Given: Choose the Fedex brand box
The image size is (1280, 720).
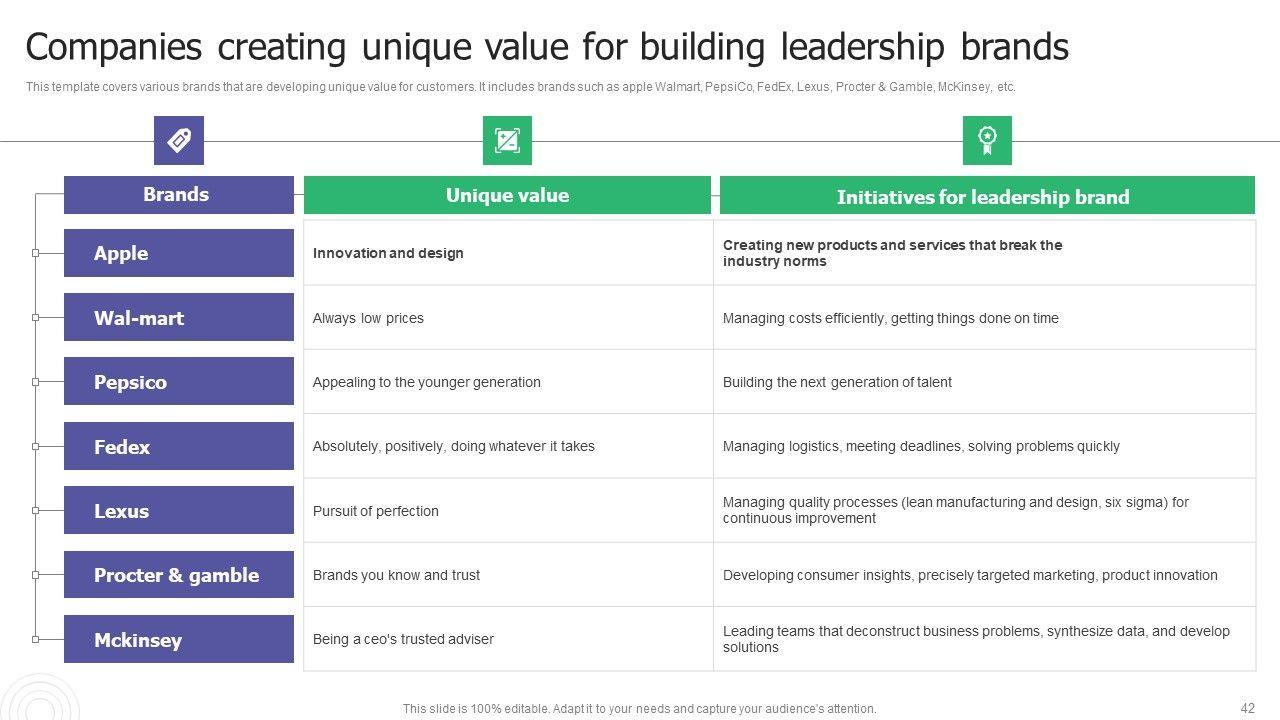Looking at the screenshot, I should 178,446.
